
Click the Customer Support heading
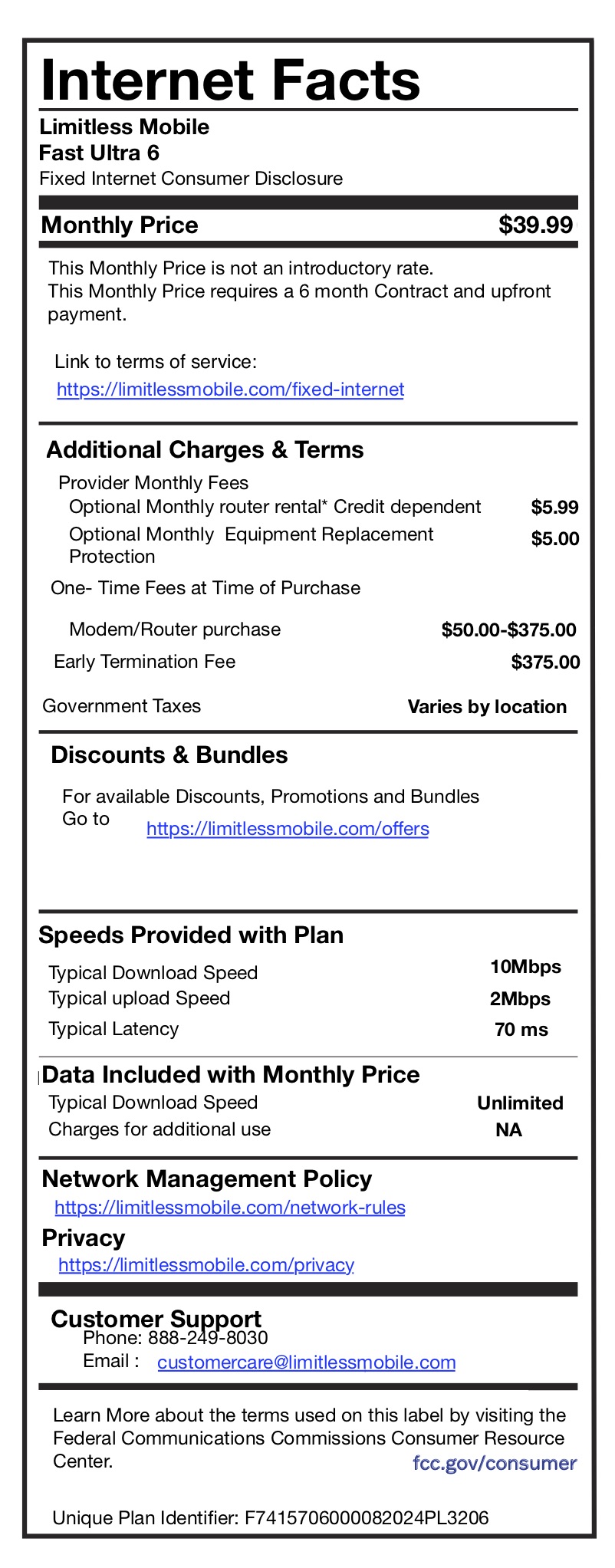[x=156, y=1319]
